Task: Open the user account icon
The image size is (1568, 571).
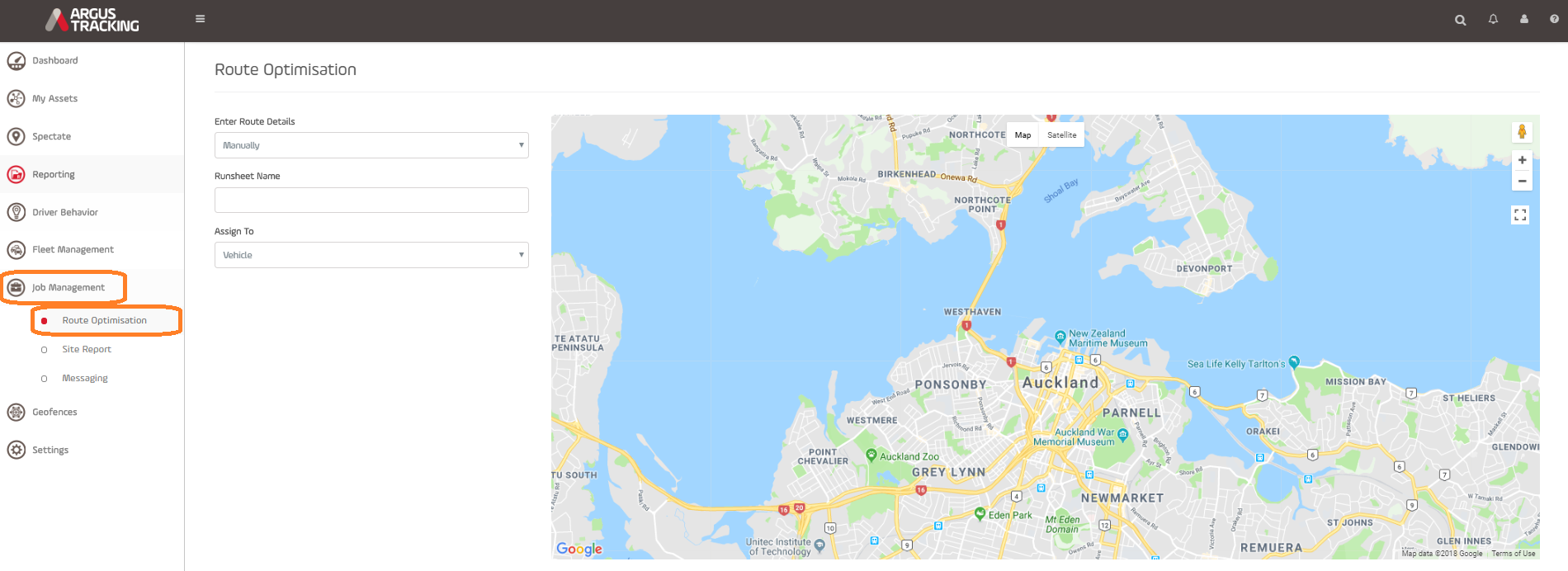Action: (1523, 19)
